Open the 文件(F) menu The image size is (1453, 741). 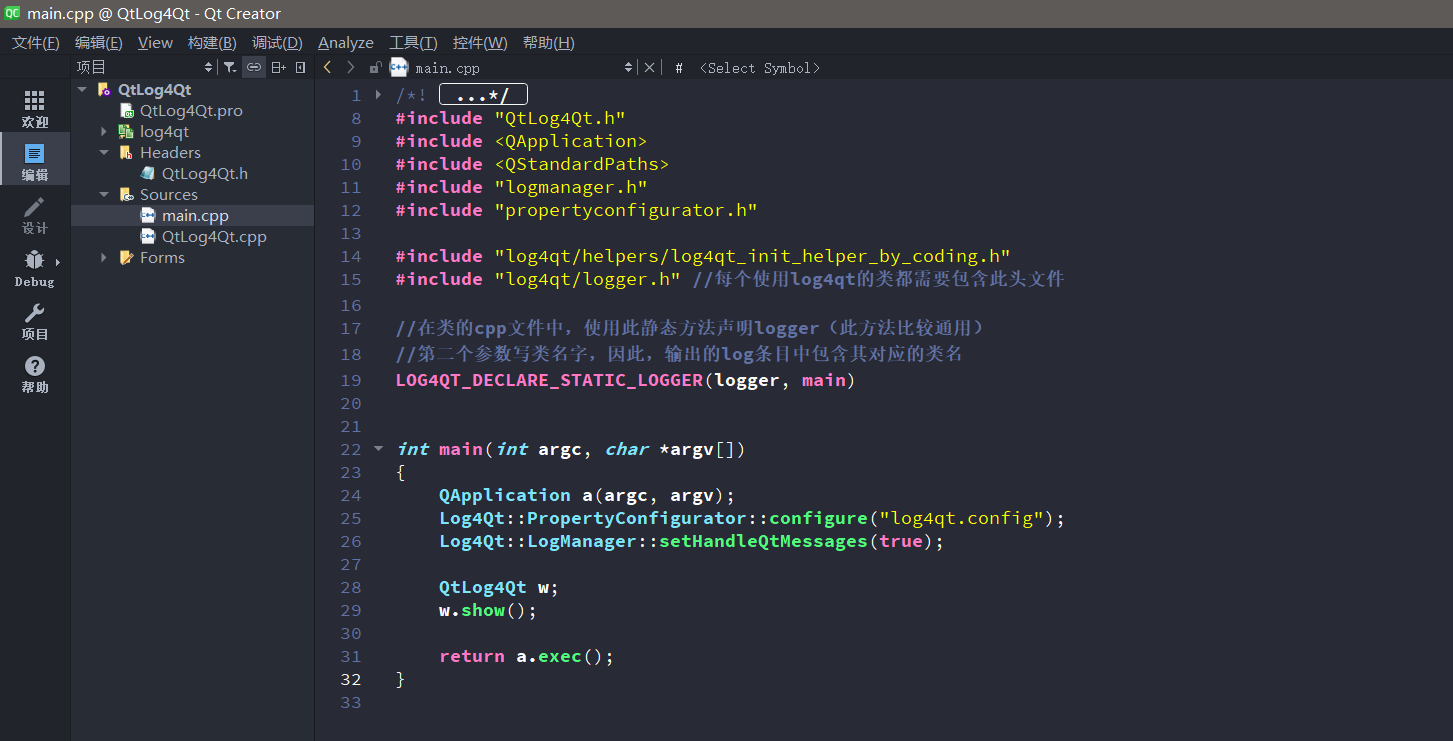coord(36,42)
